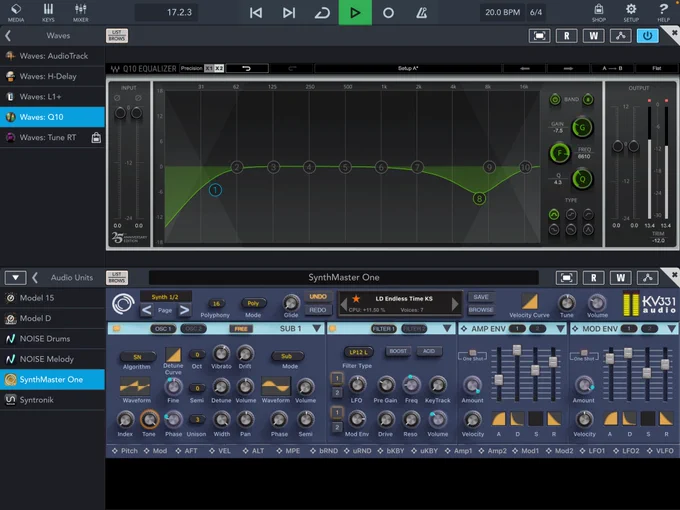Click SynthMaster REDO button

tap(318, 310)
